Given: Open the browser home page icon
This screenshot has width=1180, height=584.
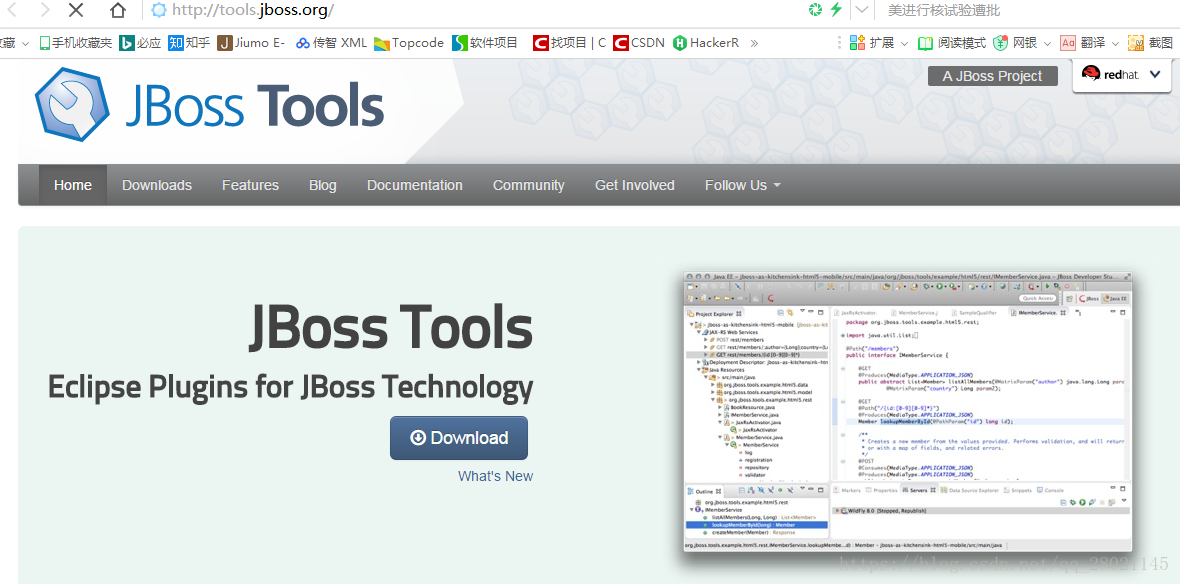Looking at the screenshot, I should pyautogui.click(x=117, y=10).
